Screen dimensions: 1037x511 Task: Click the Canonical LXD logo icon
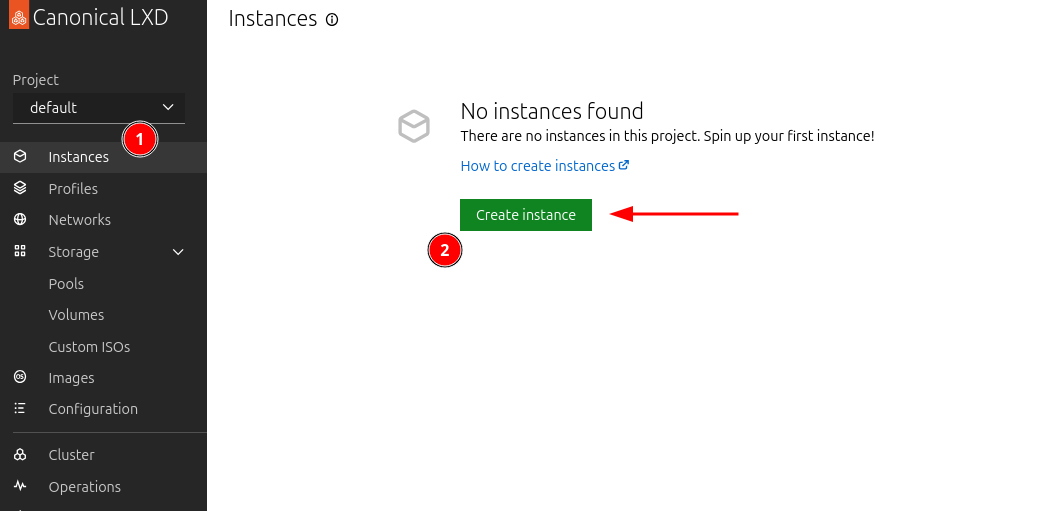[19, 18]
